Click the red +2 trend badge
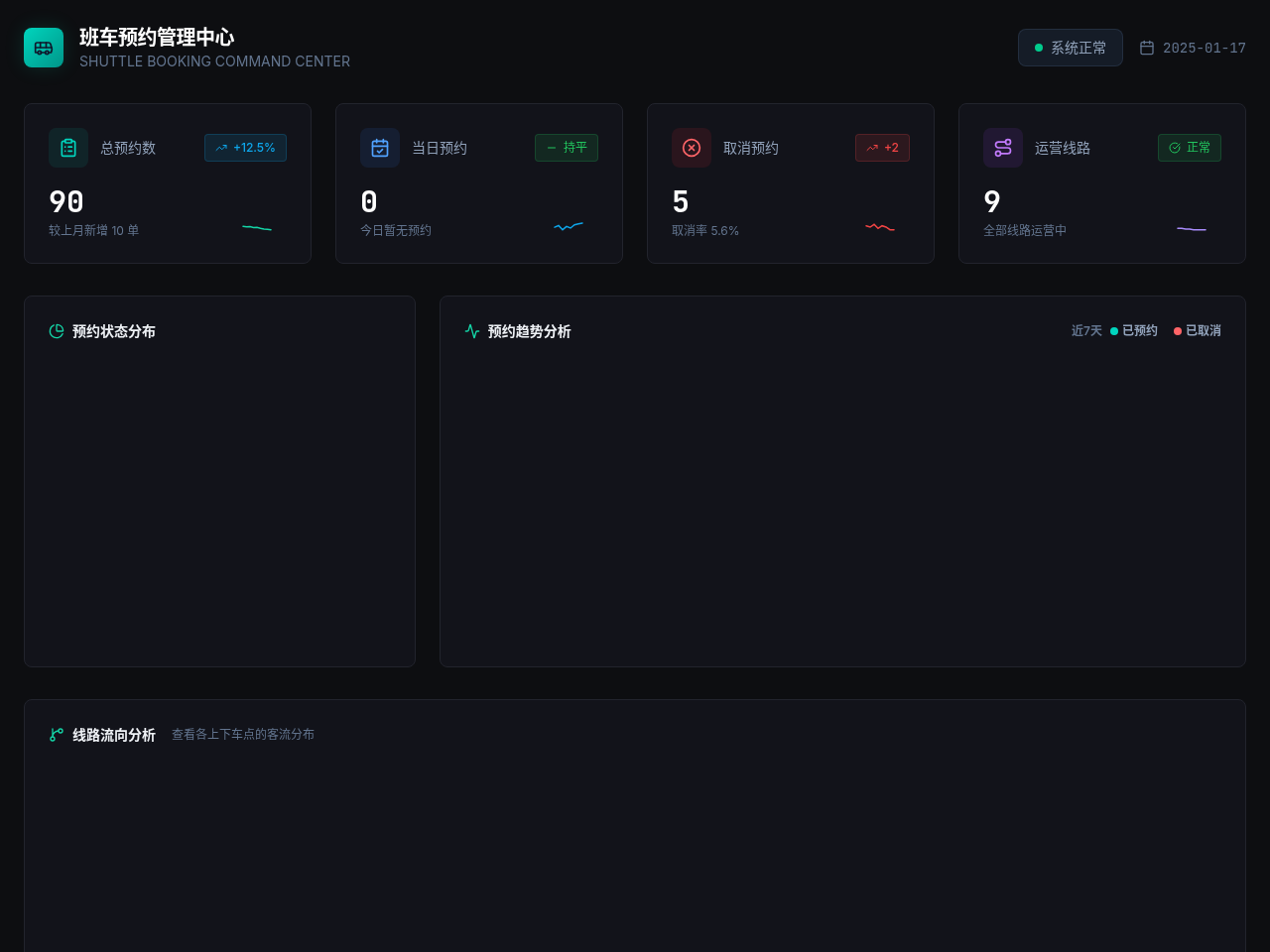The height and width of the screenshot is (952, 1270). tap(882, 148)
